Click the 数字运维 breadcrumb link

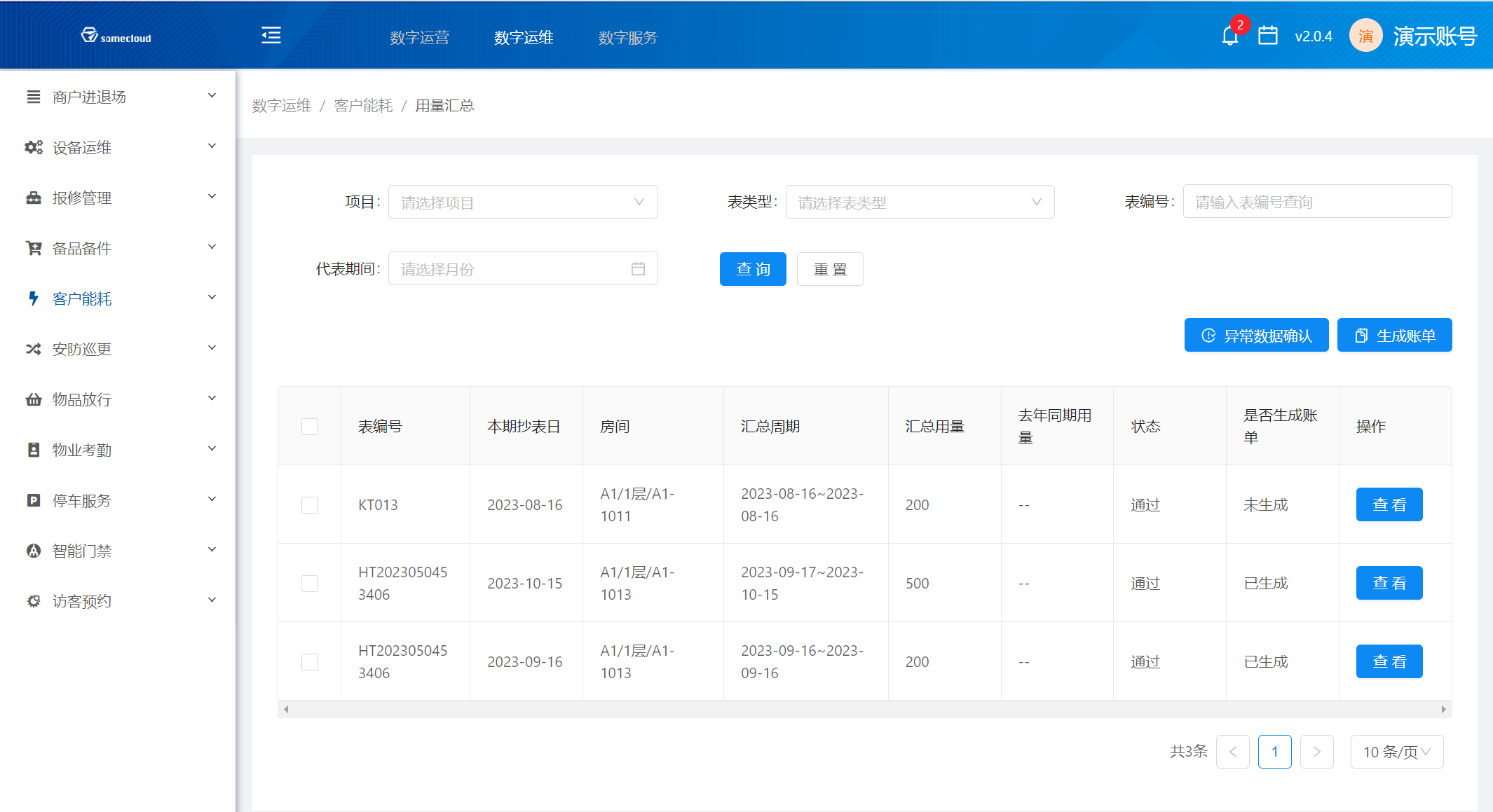tap(282, 106)
